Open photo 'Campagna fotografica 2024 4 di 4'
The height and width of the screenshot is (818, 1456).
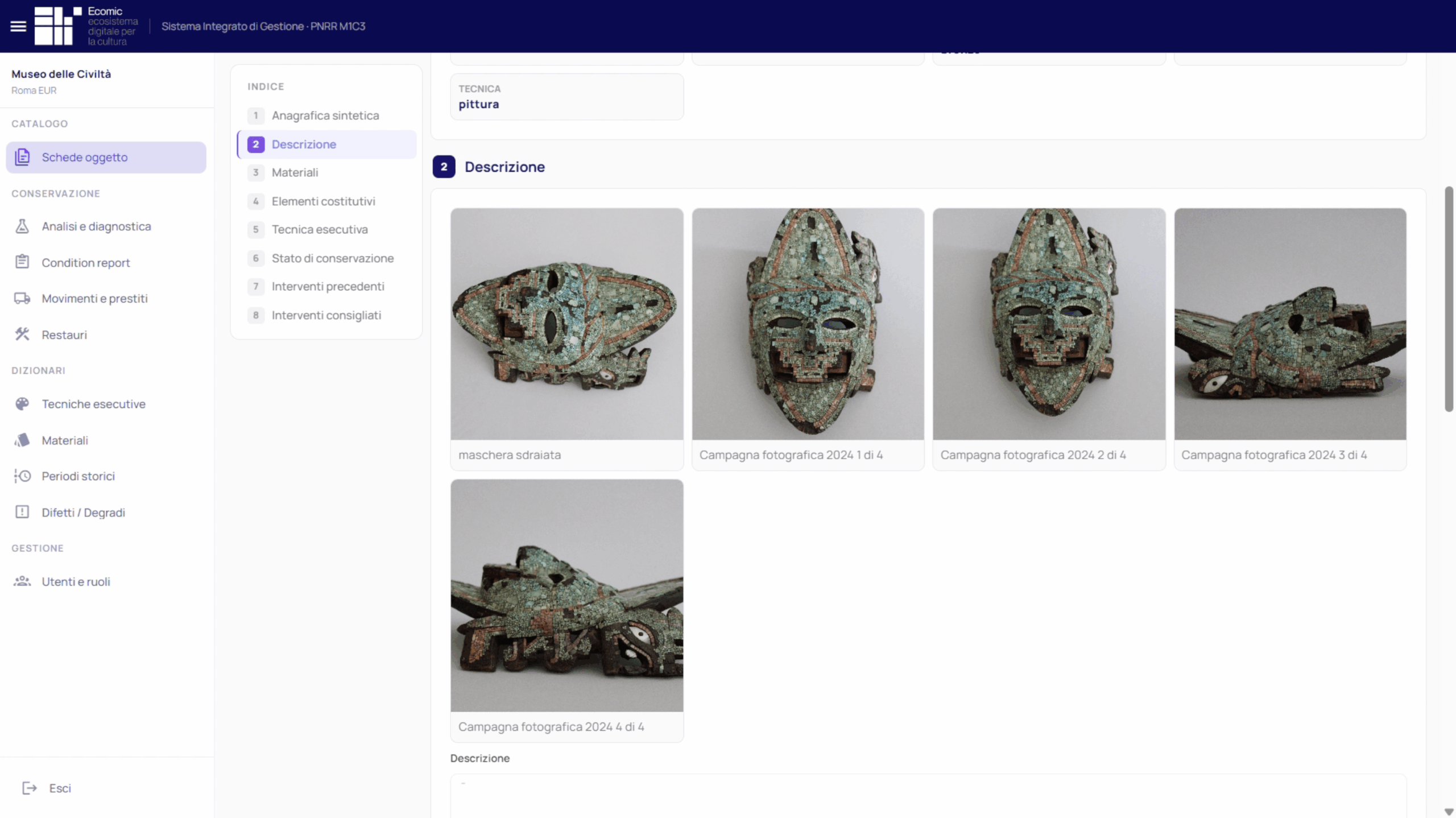coord(567,595)
